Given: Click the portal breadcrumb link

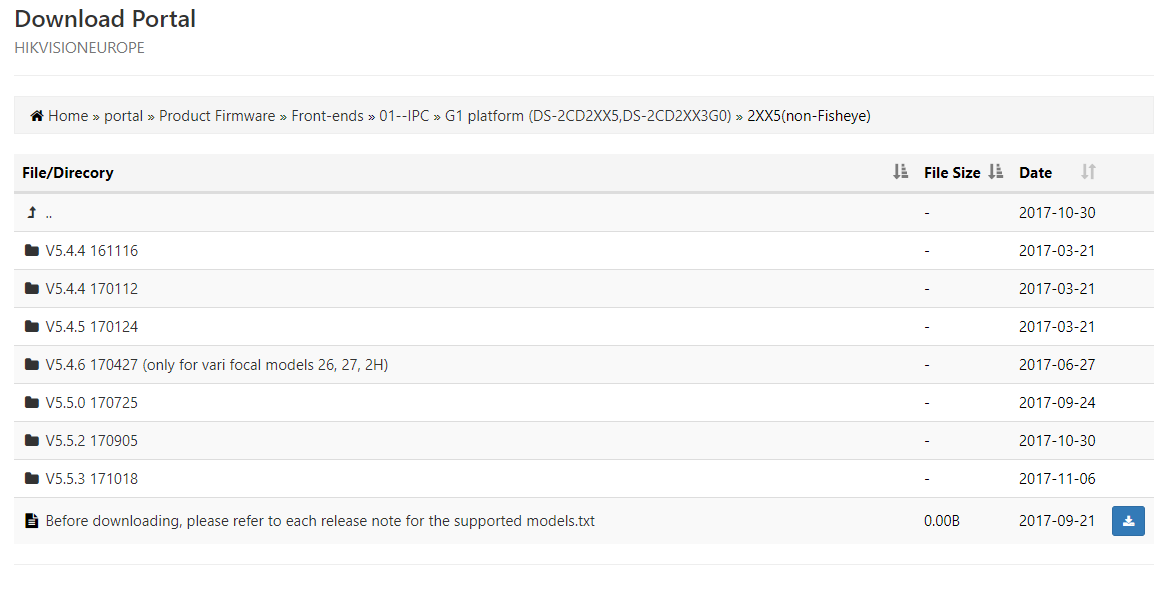Looking at the screenshot, I should [124, 116].
